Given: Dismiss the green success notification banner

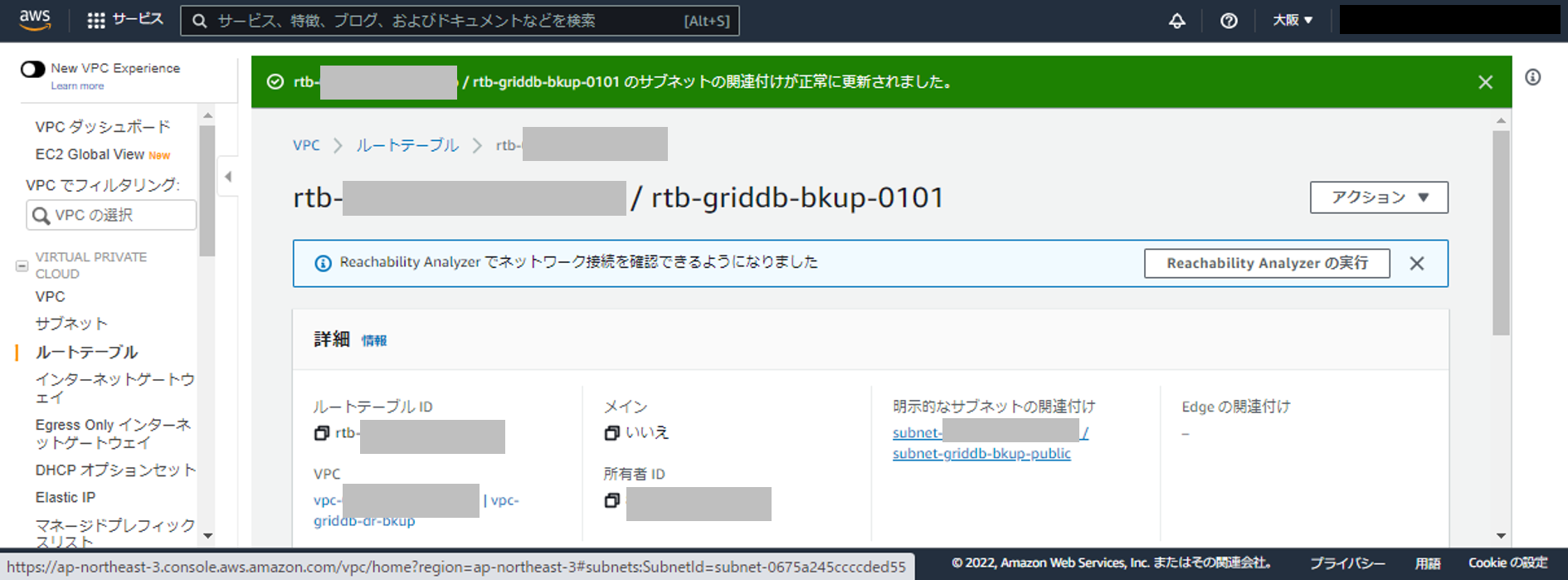Looking at the screenshot, I should [1485, 82].
